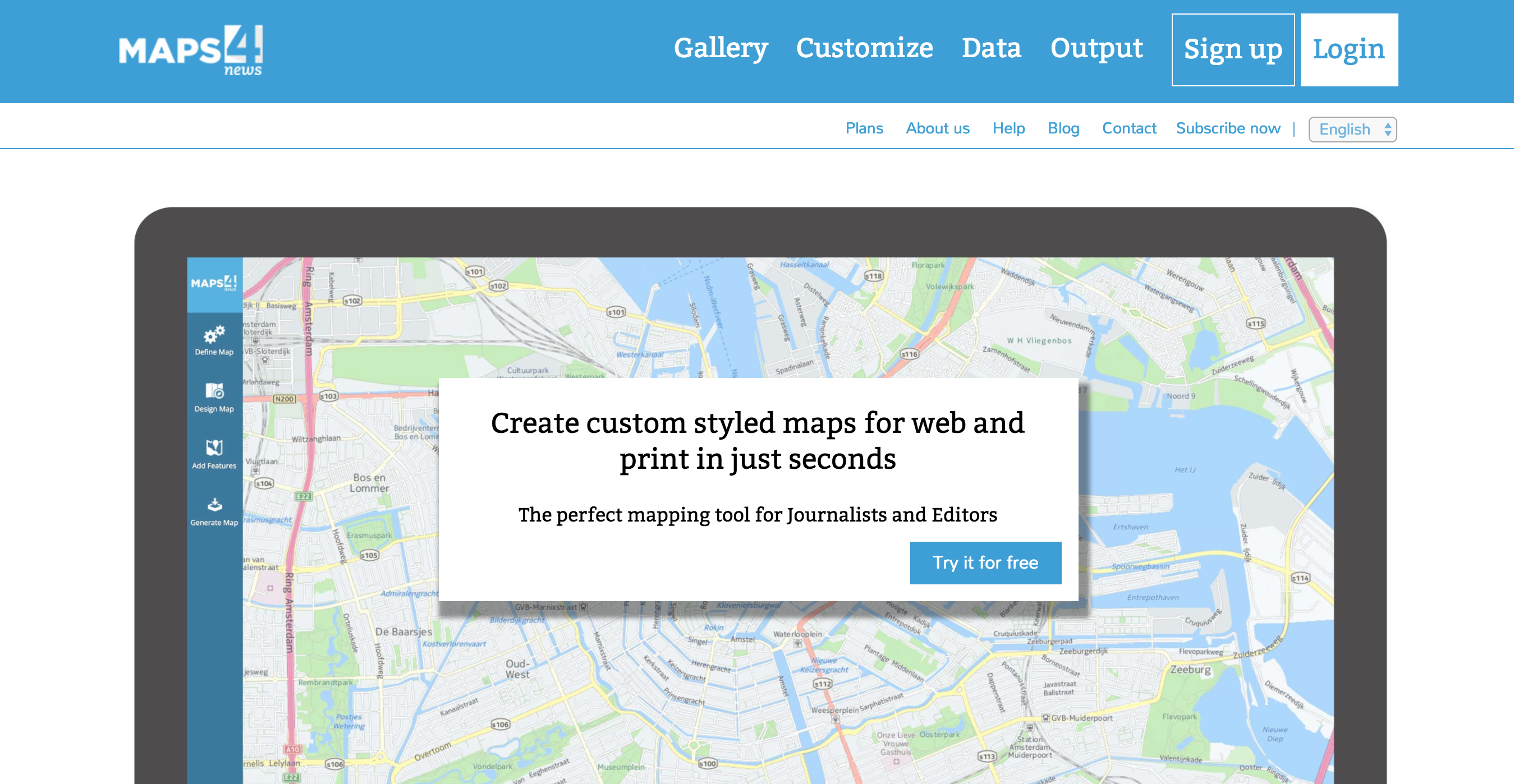Click the 'W H Vliegenbos' map label
Screen dimensions: 1514x784
point(1039,340)
